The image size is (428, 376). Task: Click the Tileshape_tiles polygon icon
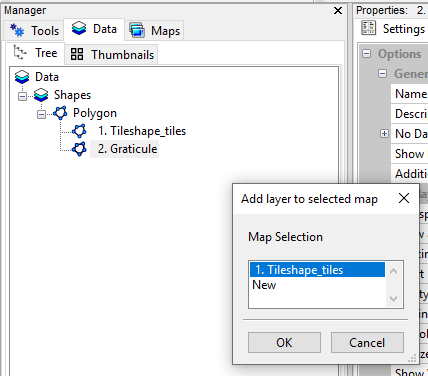coord(79,131)
